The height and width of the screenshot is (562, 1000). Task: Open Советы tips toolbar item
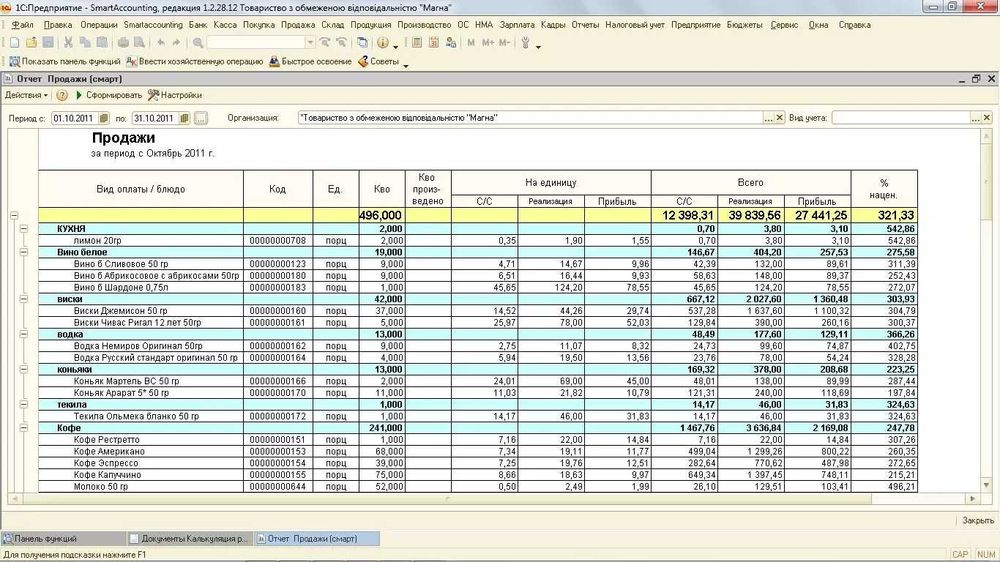(x=377, y=61)
